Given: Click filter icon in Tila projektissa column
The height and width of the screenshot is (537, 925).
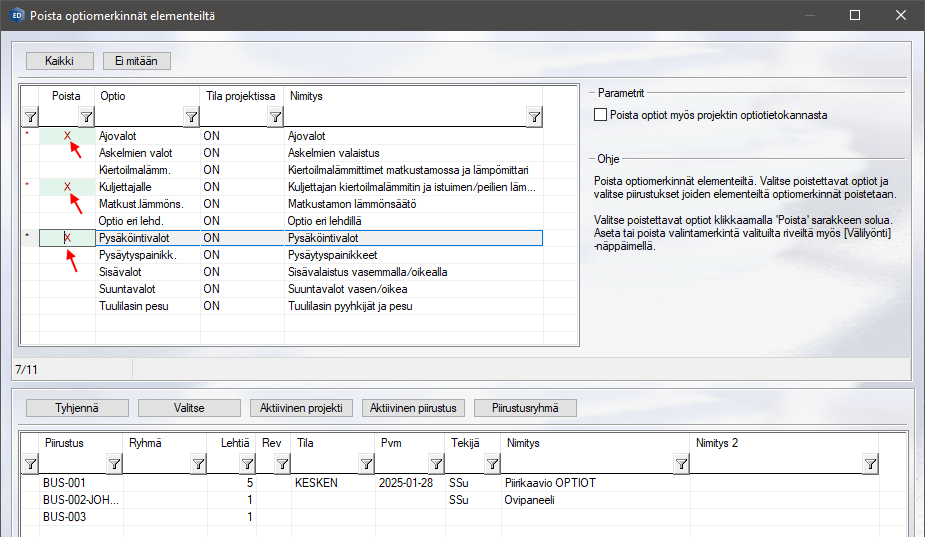Looking at the screenshot, I should click(x=275, y=118).
